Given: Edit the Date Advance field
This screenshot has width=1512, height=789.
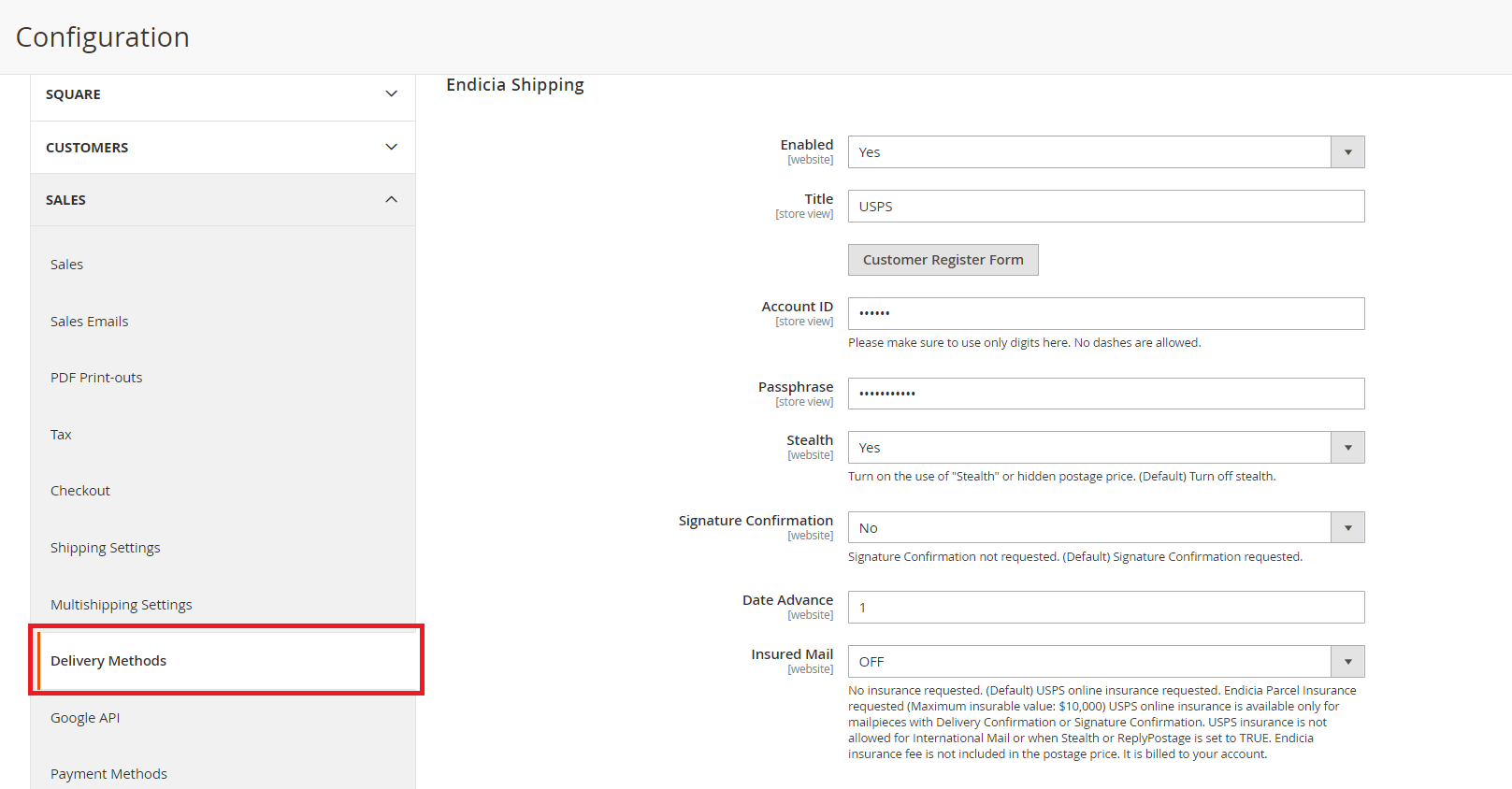Looking at the screenshot, I should click(x=1105, y=608).
